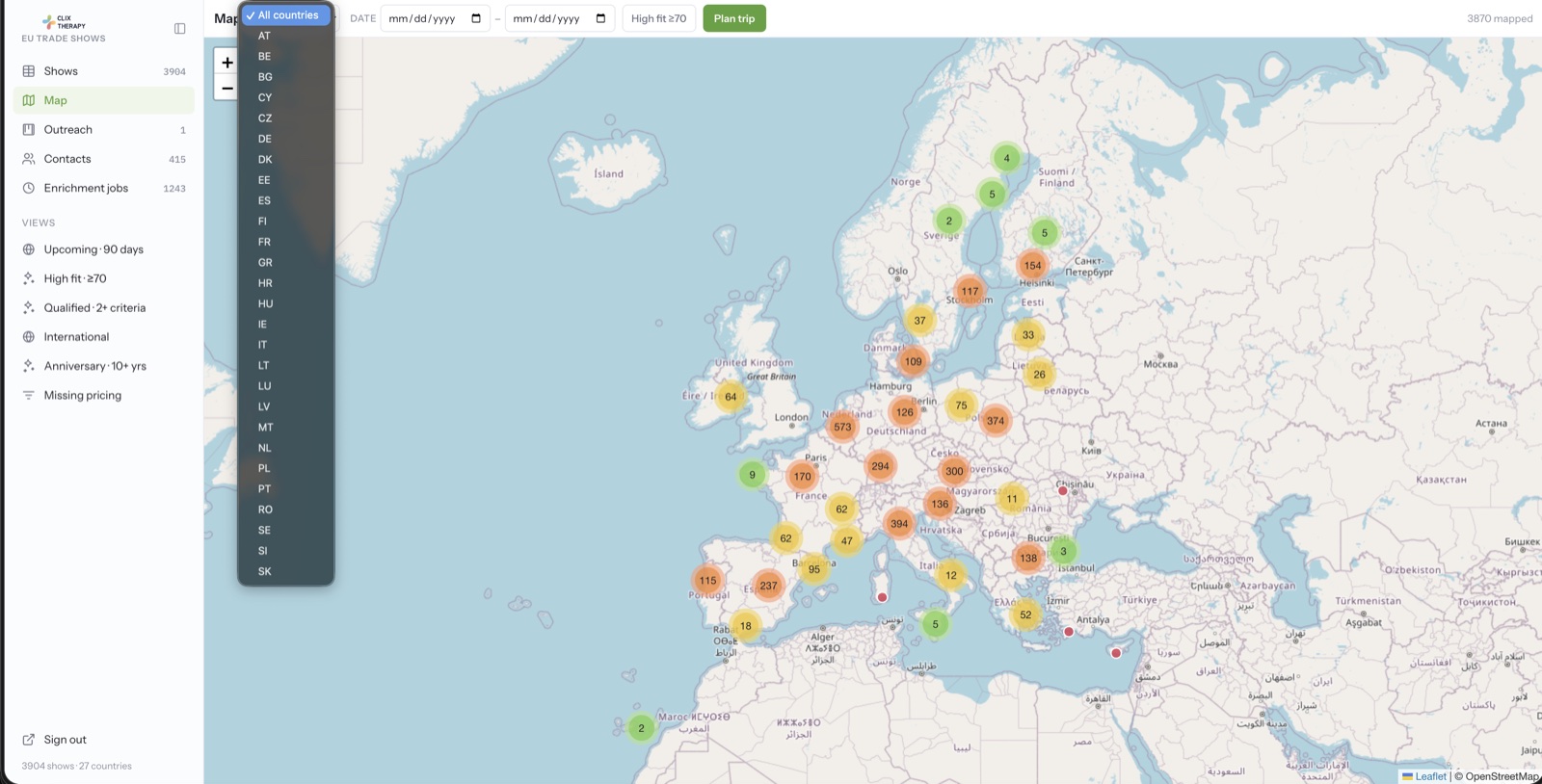Open the Contacts section

pos(104,159)
